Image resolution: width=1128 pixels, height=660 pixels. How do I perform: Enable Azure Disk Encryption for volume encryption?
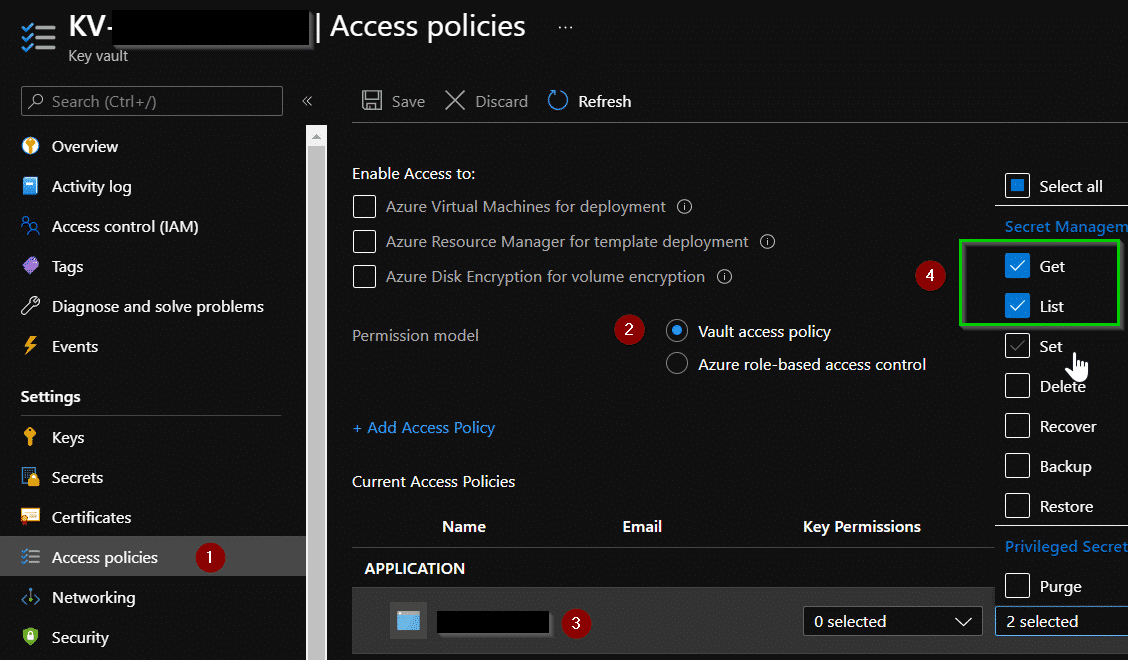tap(365, 276)
